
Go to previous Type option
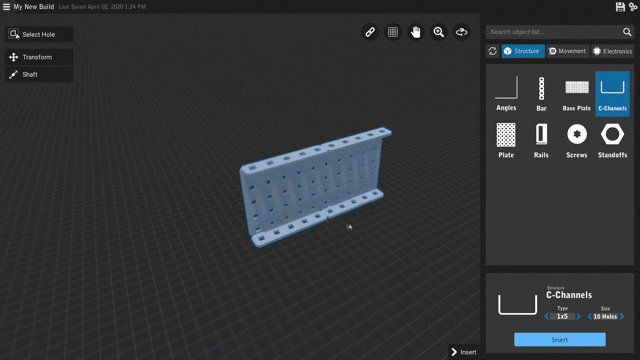547,317
